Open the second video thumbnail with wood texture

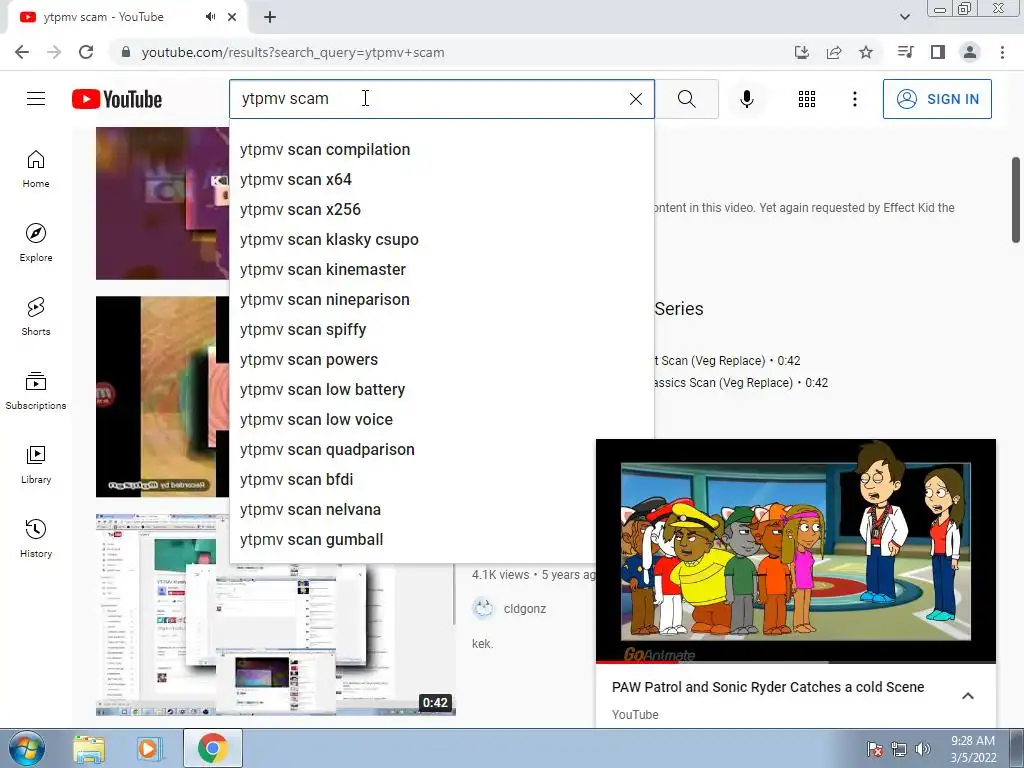[x=162, y=396]
